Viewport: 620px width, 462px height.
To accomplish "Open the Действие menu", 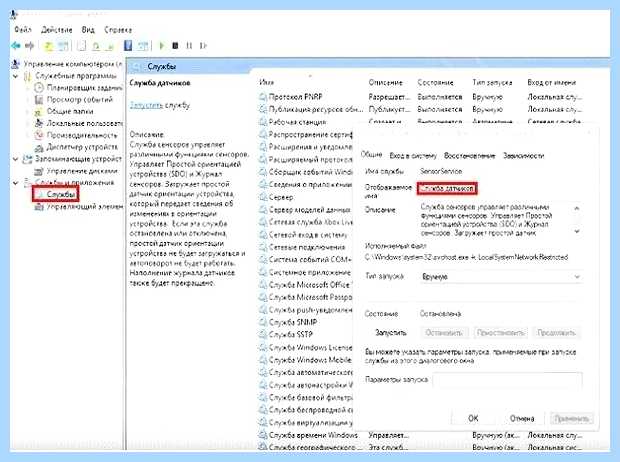I will (x=57, y=30).
